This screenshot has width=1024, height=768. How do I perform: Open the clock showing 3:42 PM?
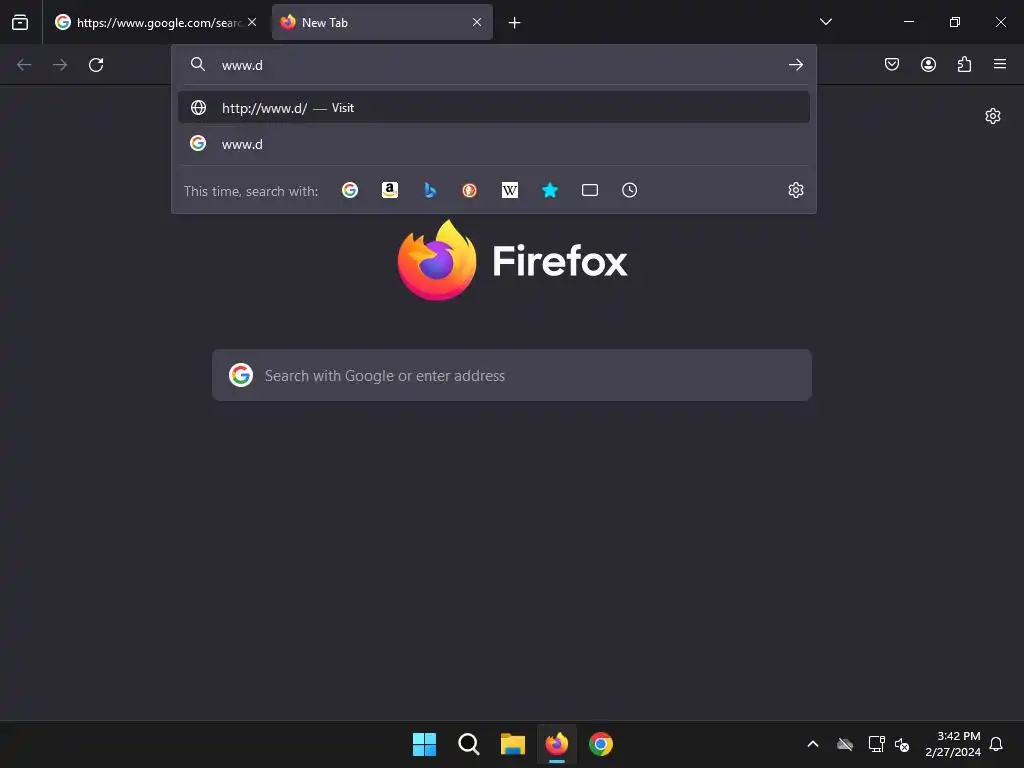(953, 744)
